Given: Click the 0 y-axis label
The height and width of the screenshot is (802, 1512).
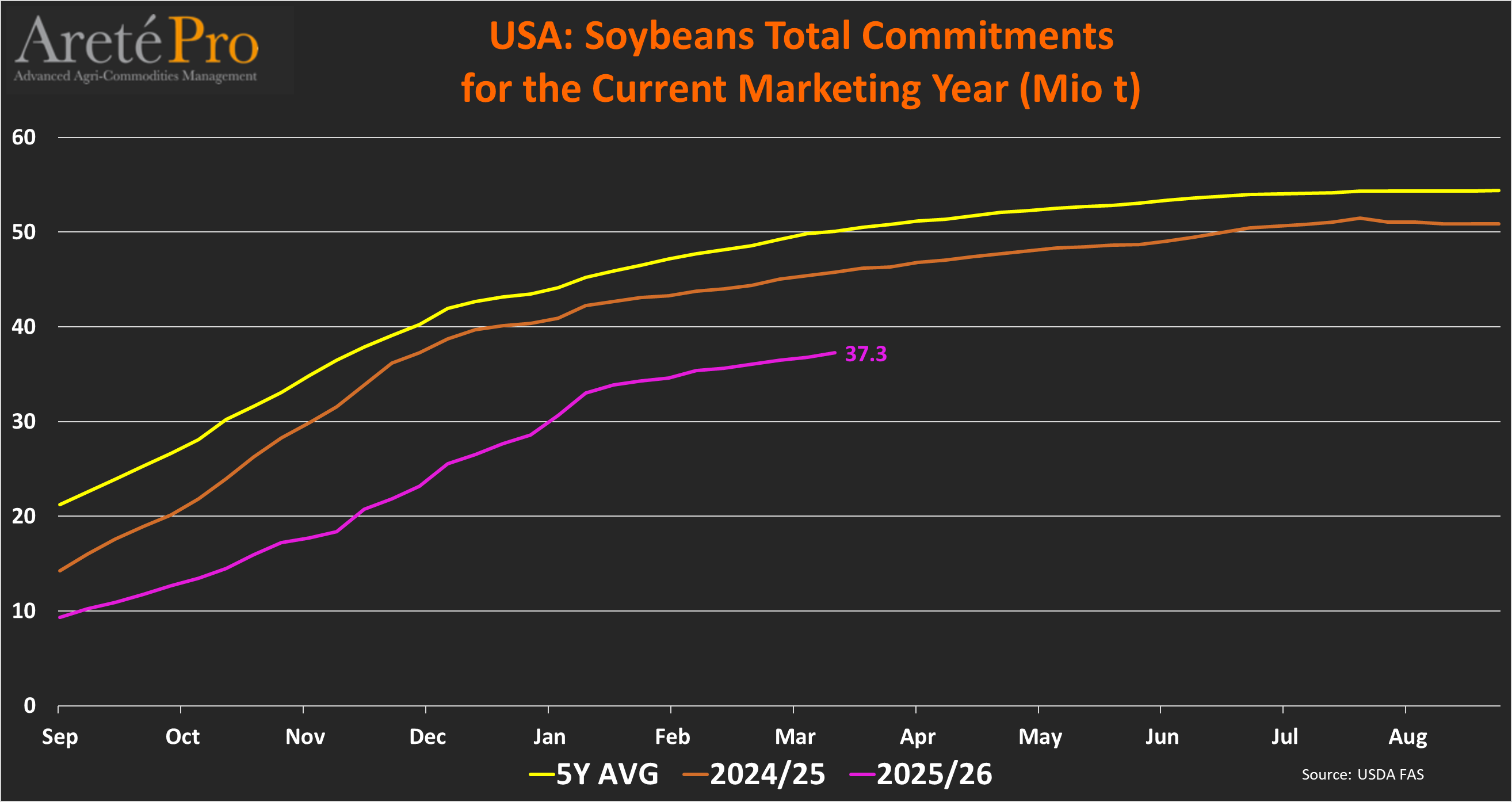Looking at the screenshot, I should coord(29,706).
